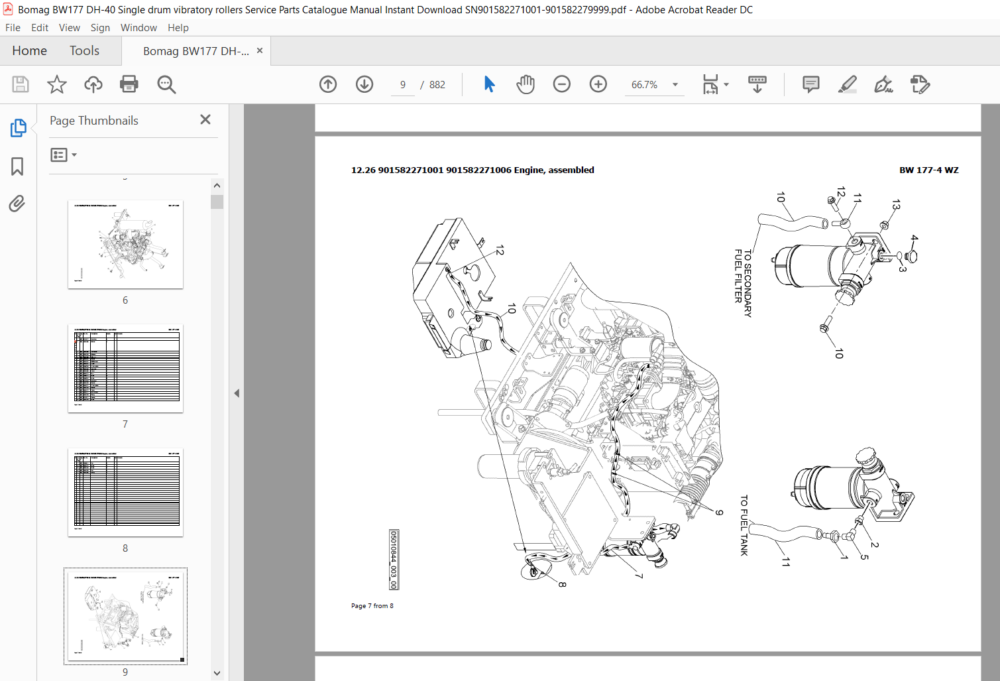The height and width of the screenshot is (681, 1000).
Task: Open the Window menu
Action: tap(138, 27)
